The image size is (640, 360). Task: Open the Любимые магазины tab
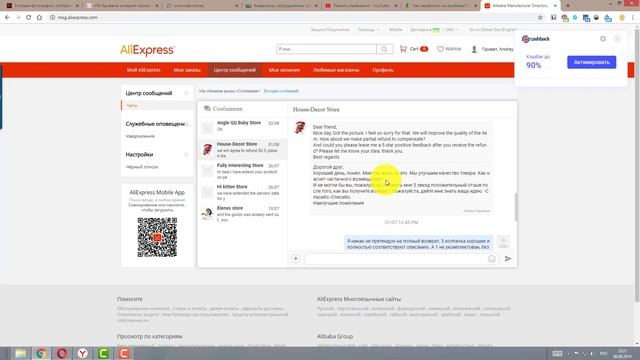pyautogui.click(x=336, y=70)
